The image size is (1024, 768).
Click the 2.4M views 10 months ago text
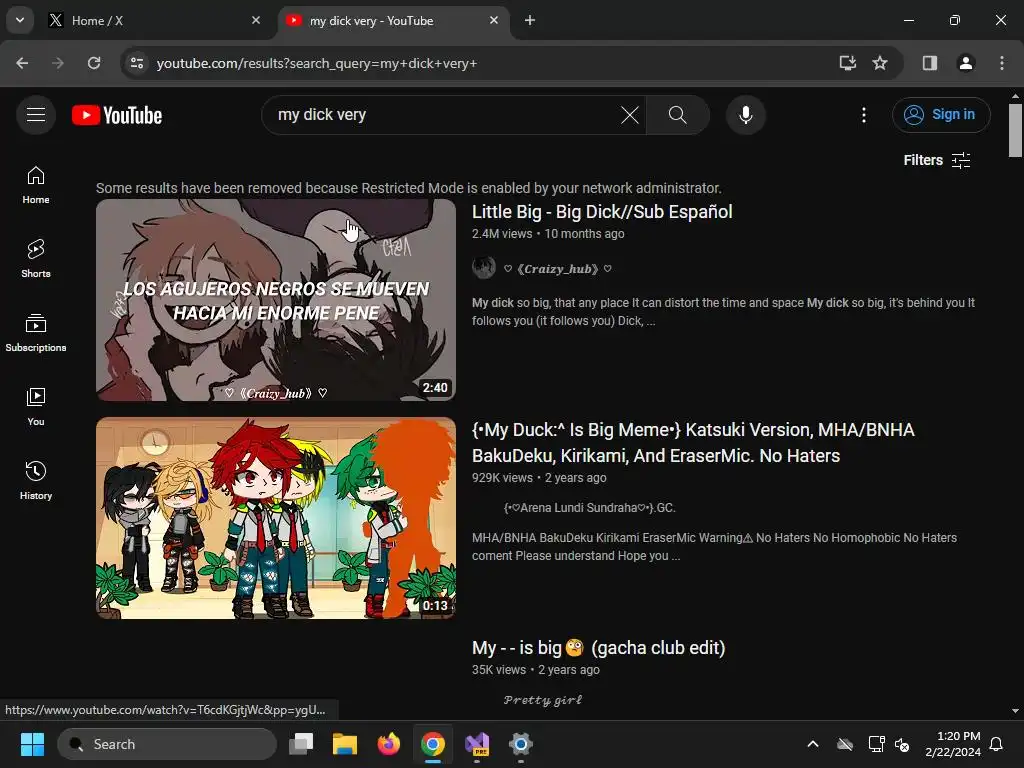pos(548,234)
